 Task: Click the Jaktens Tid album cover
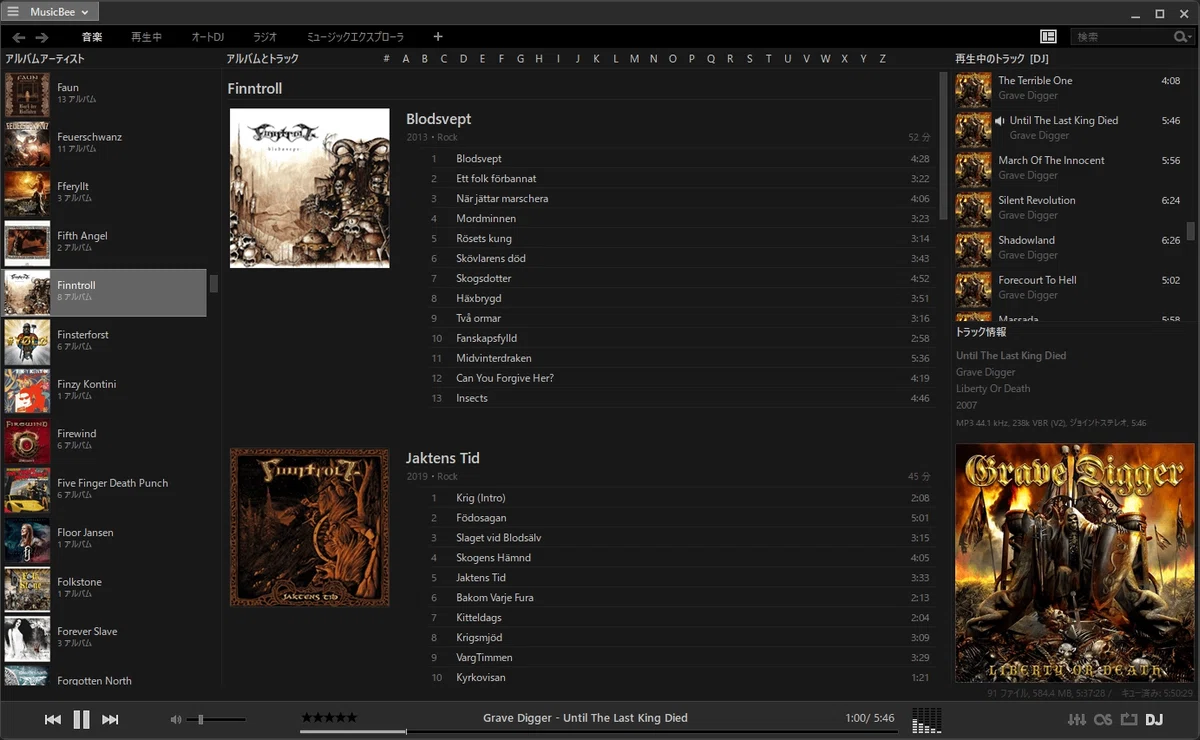tap(310, 527)
